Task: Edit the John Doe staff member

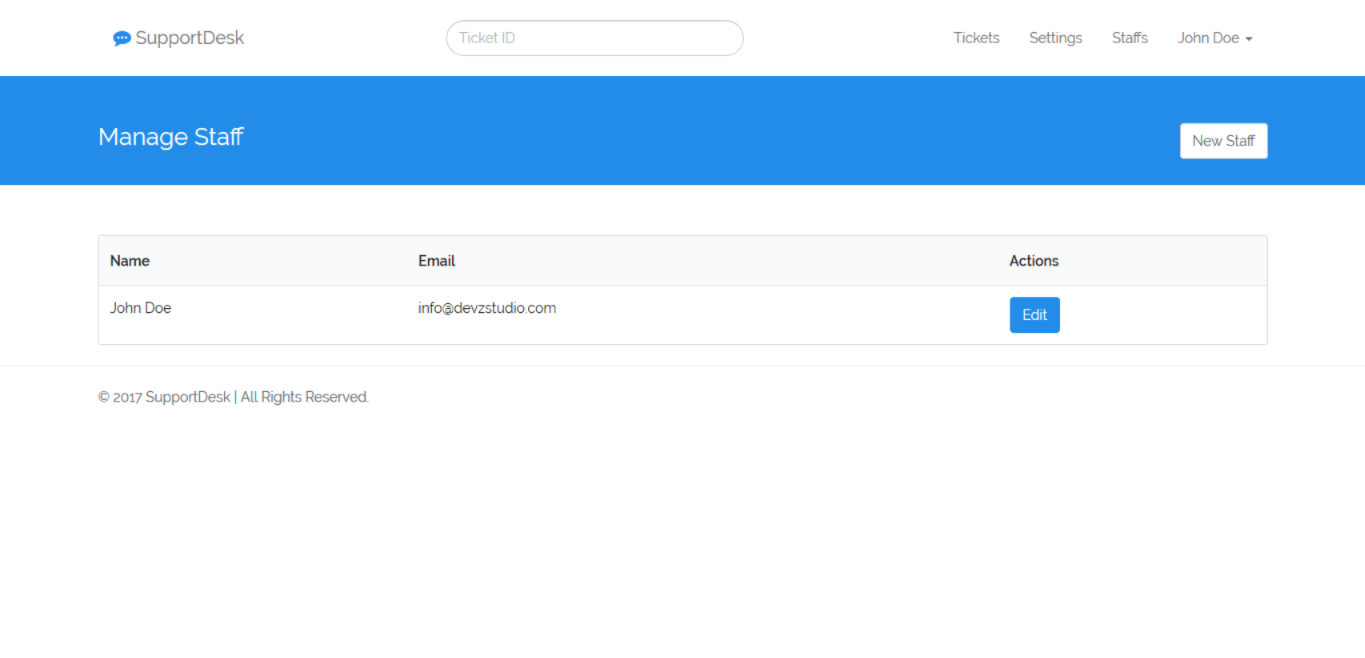Action: tap(1034, 315)
